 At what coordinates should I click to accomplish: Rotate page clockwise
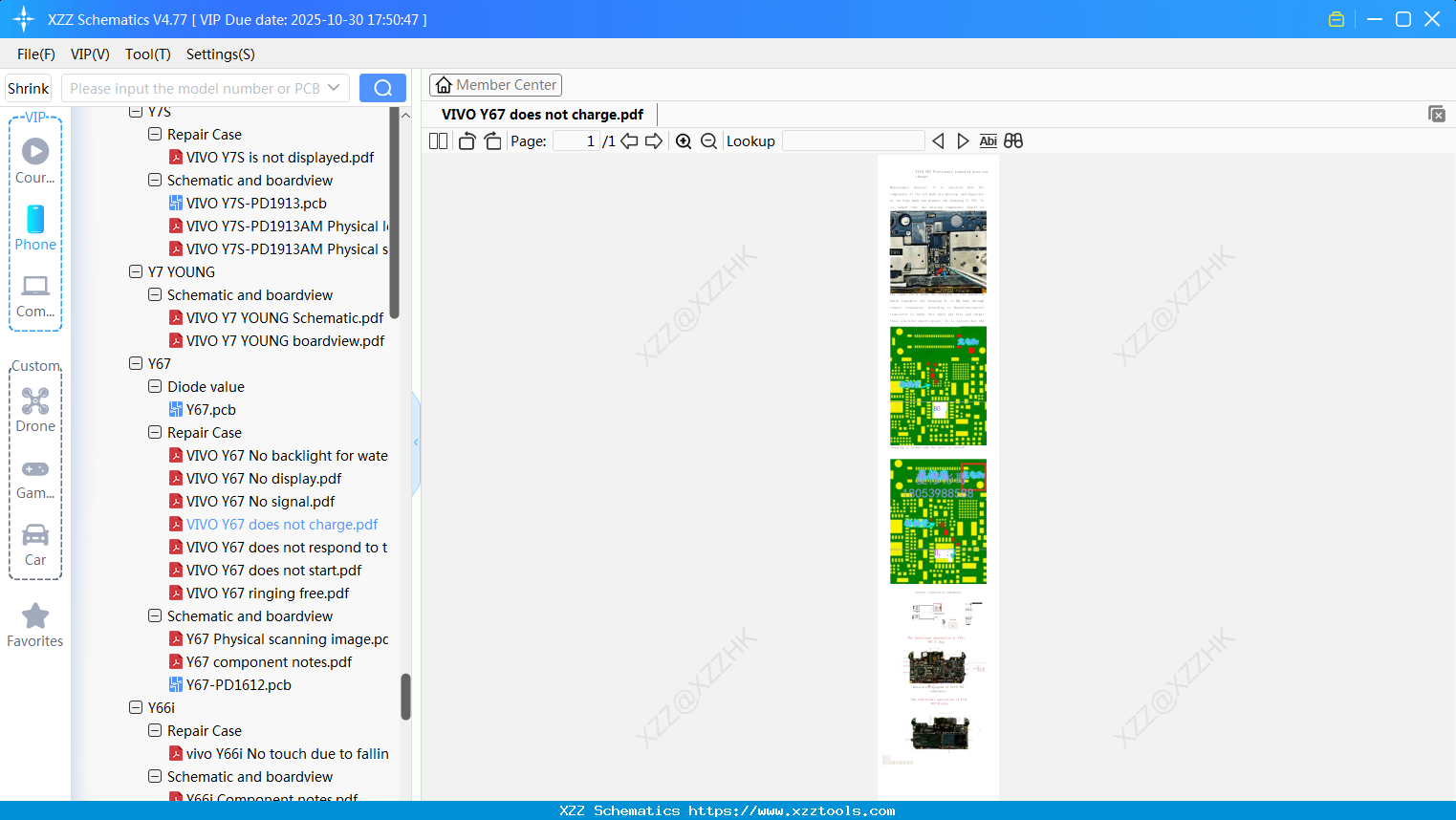pyautogui.click(x=492, y=140)
